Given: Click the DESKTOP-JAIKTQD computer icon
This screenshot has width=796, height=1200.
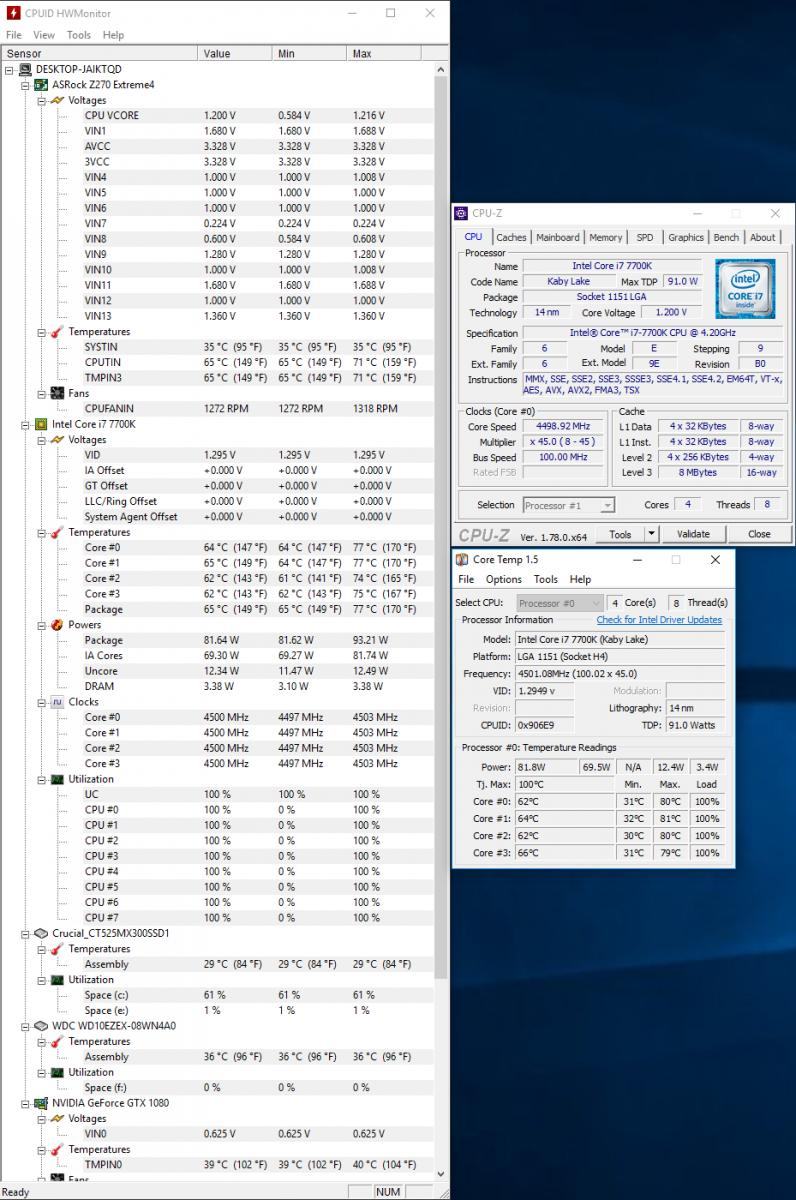Looking at the screenshot, I should [x=25, y=70].
